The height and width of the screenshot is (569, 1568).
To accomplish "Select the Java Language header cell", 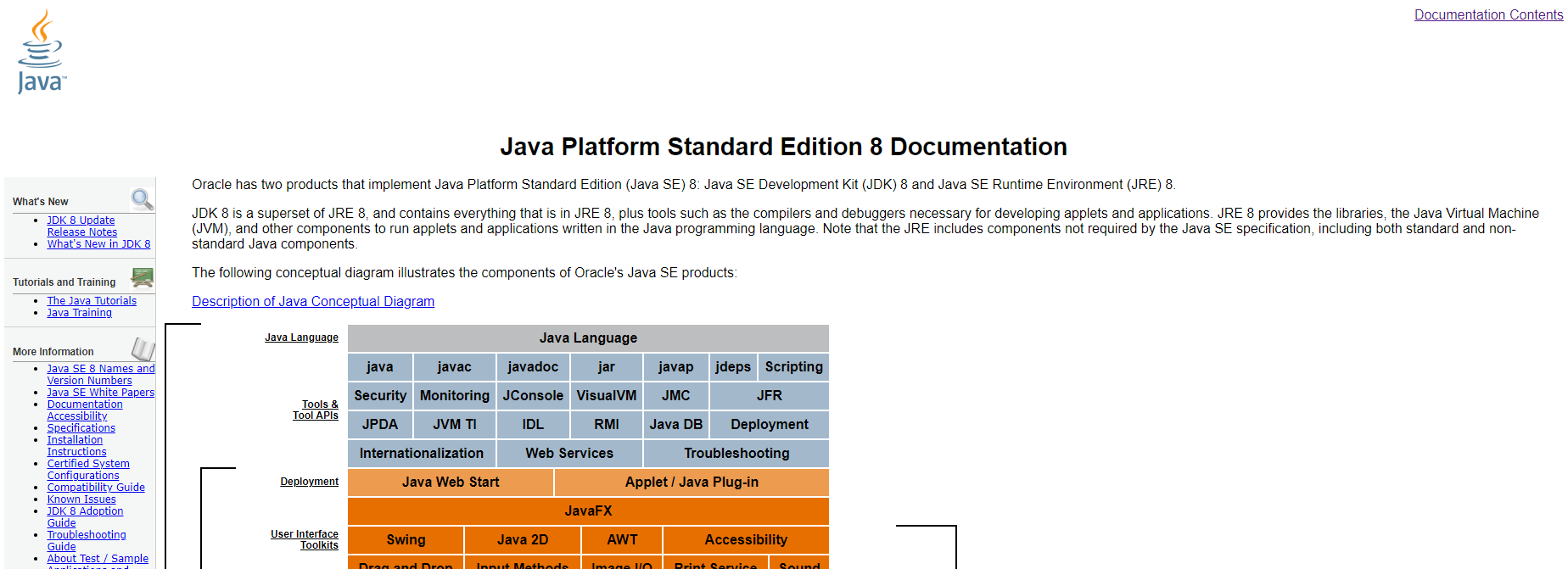I will point(588,337).
